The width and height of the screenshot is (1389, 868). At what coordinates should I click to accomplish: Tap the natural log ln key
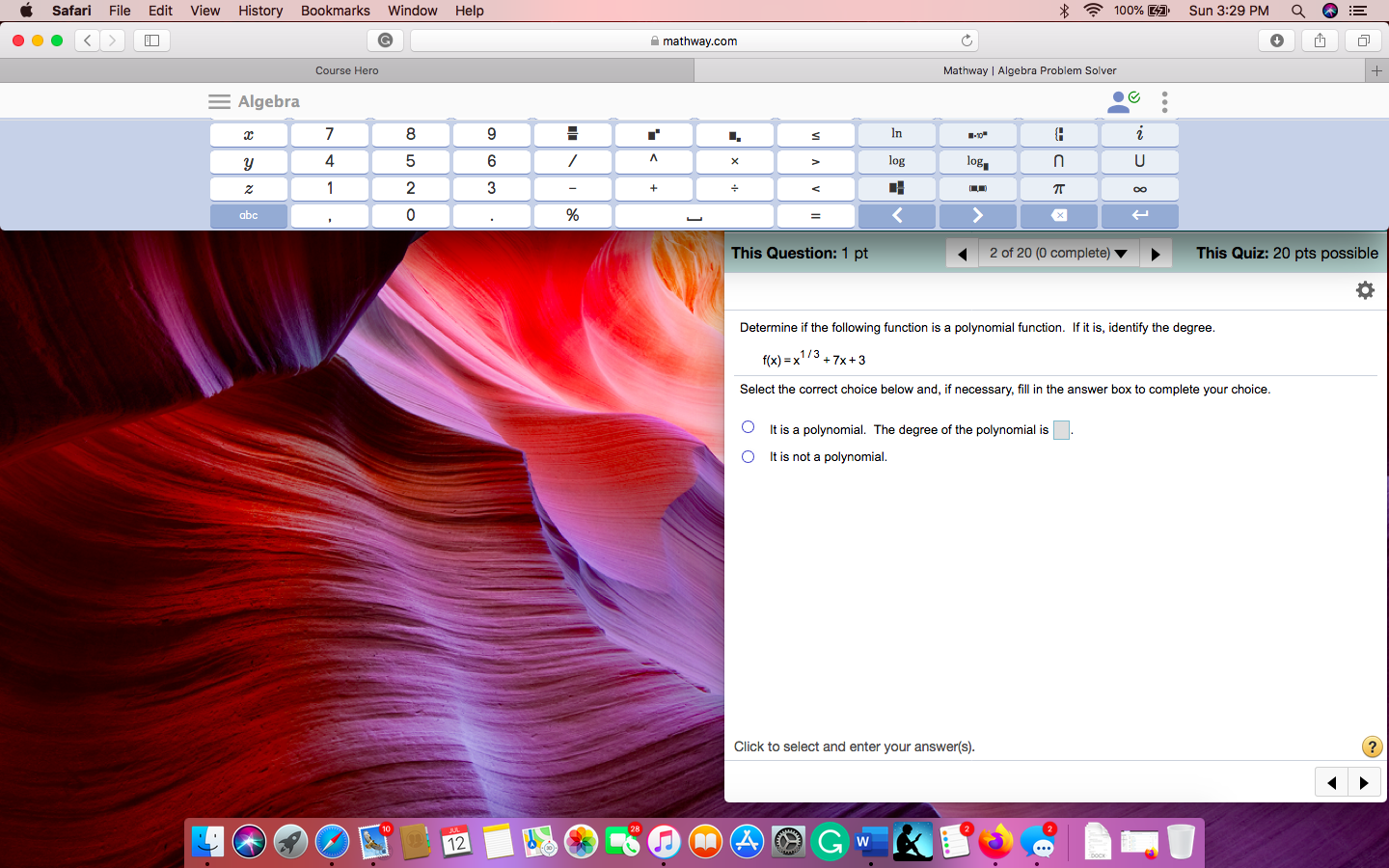coord(896,134)
